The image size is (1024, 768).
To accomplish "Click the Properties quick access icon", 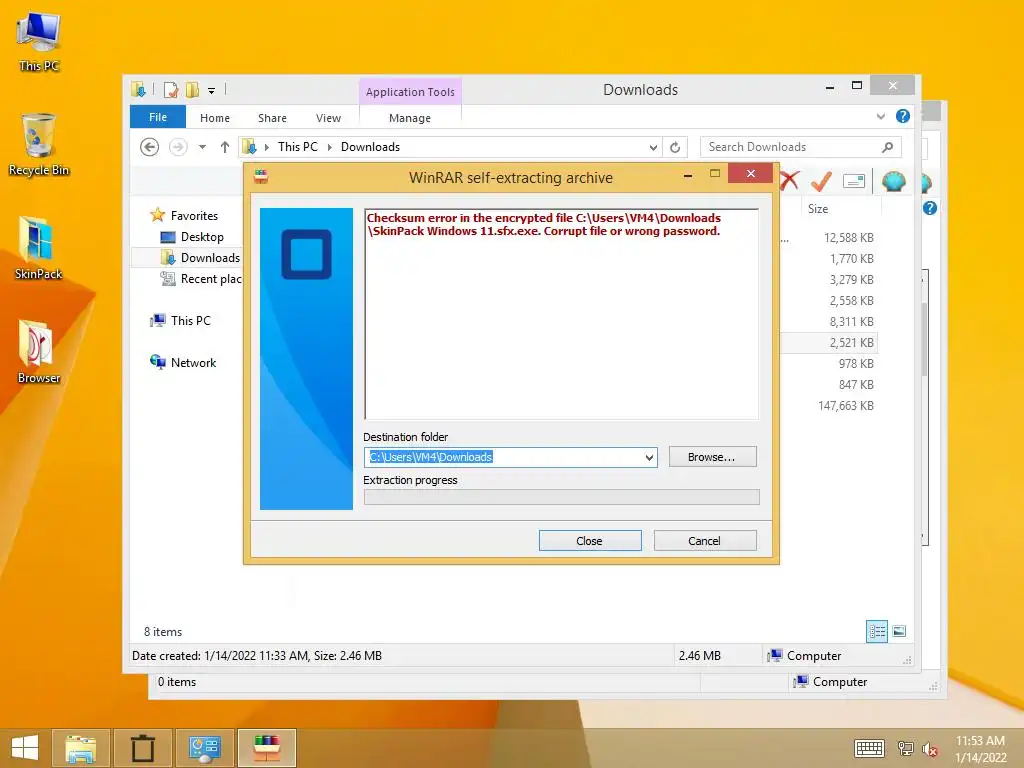I will pyautogui.click(x=171, y=89).
